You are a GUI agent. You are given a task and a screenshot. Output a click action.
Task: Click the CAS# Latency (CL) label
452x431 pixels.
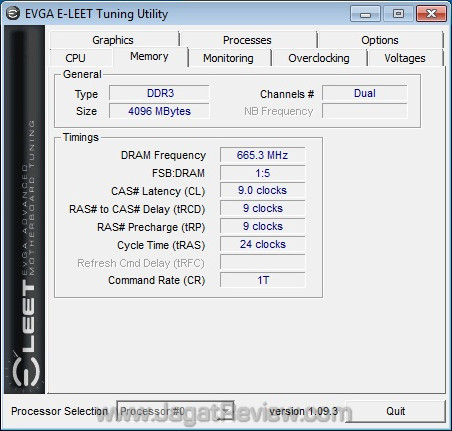[158, 191]
